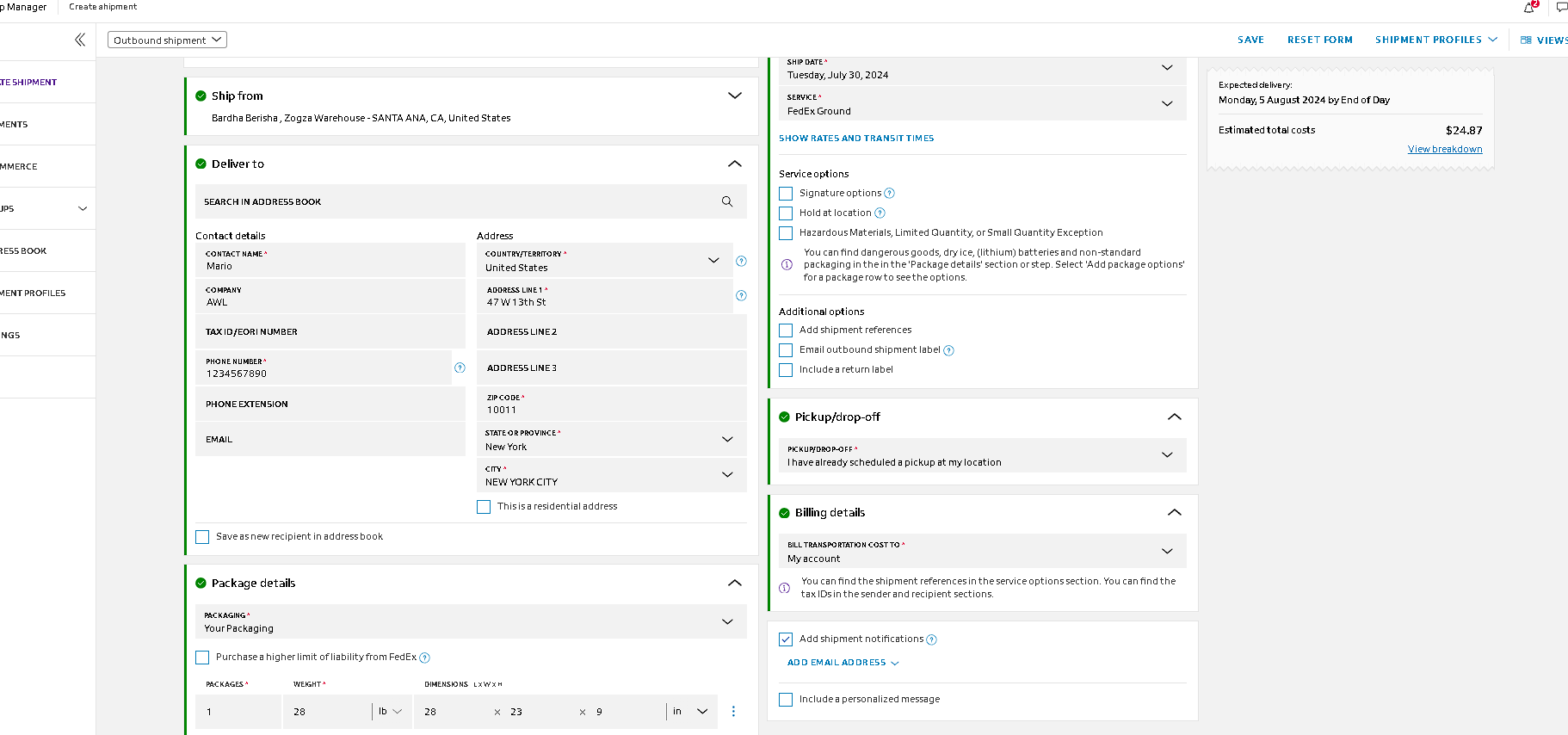Open Create shipment tab
The height and width of the screenshot is (735, 1568).
click(x=102, y=7)
